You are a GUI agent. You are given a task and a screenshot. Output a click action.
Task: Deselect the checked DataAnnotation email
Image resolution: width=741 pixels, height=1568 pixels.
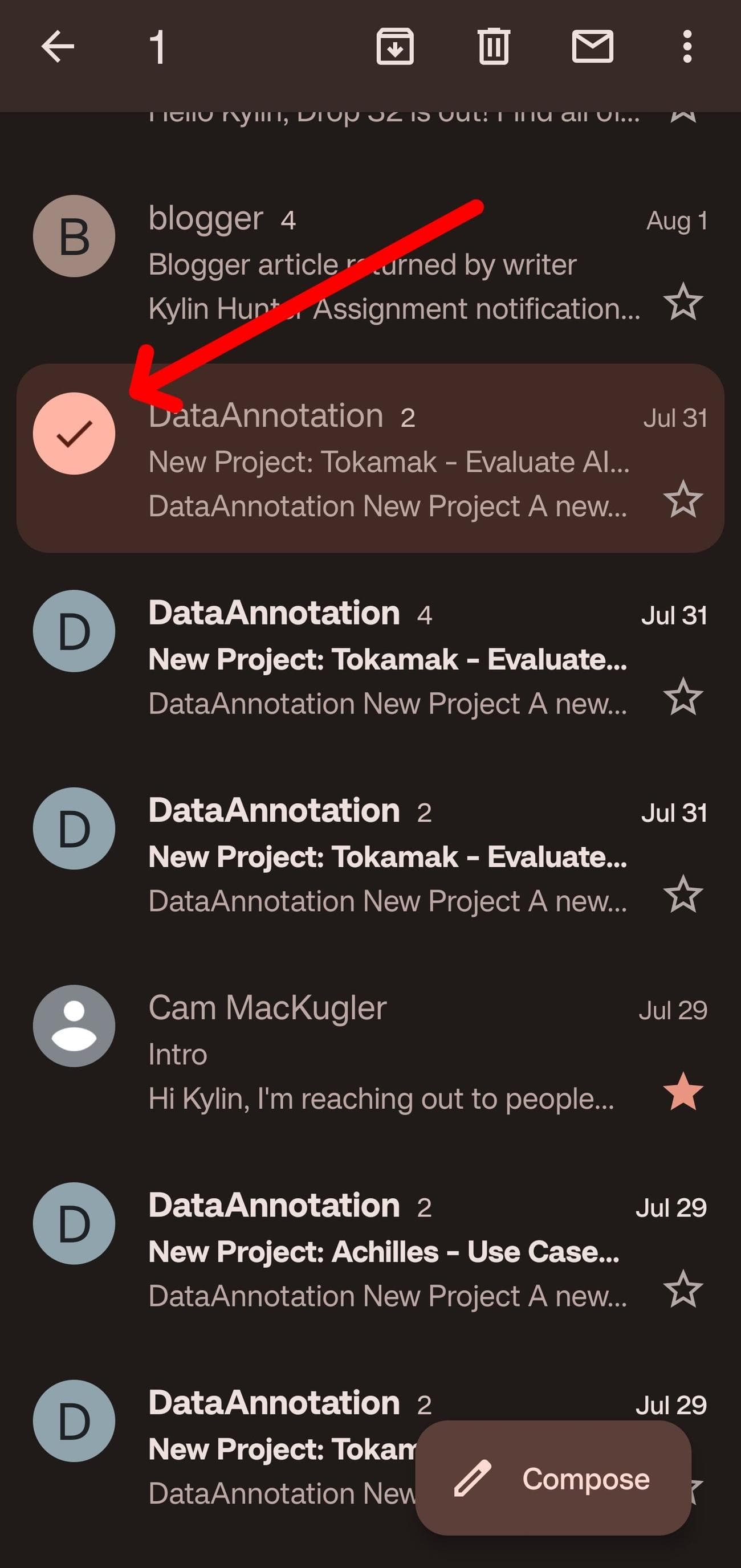click(74, 434)
